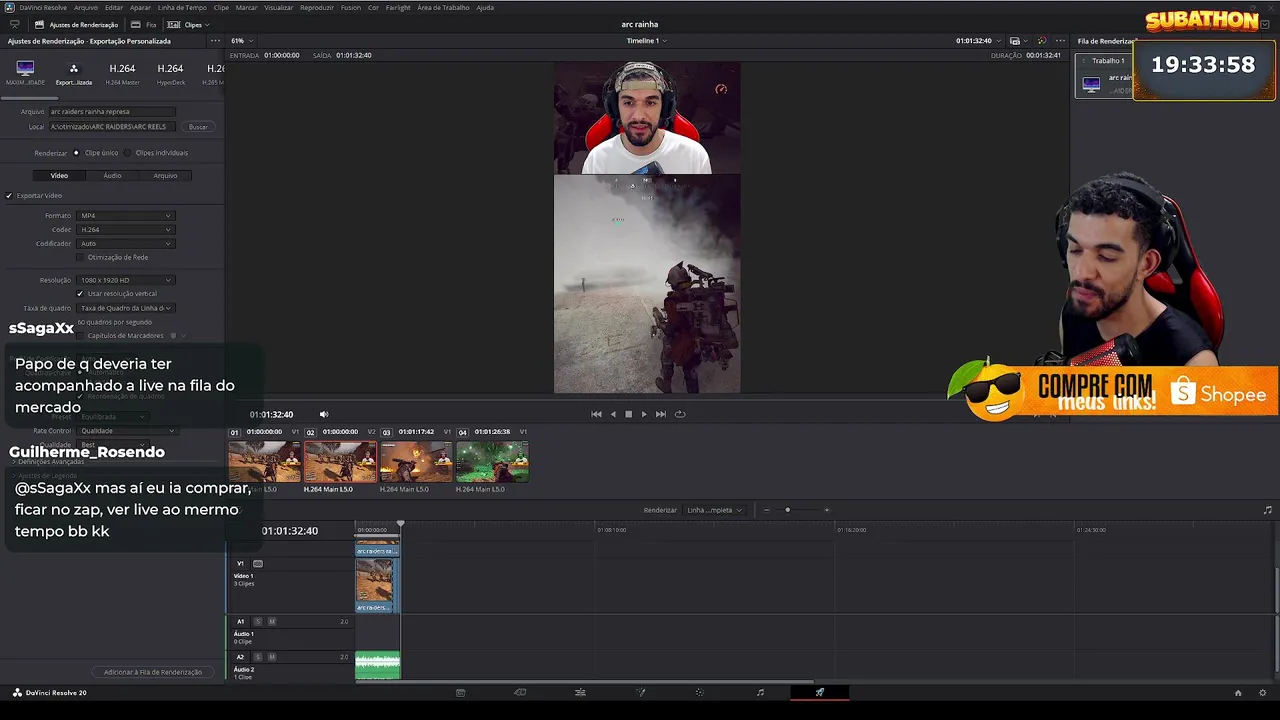
Task: Enable Otimização de Rede checkbox
Action: click(x=80, y=257)
